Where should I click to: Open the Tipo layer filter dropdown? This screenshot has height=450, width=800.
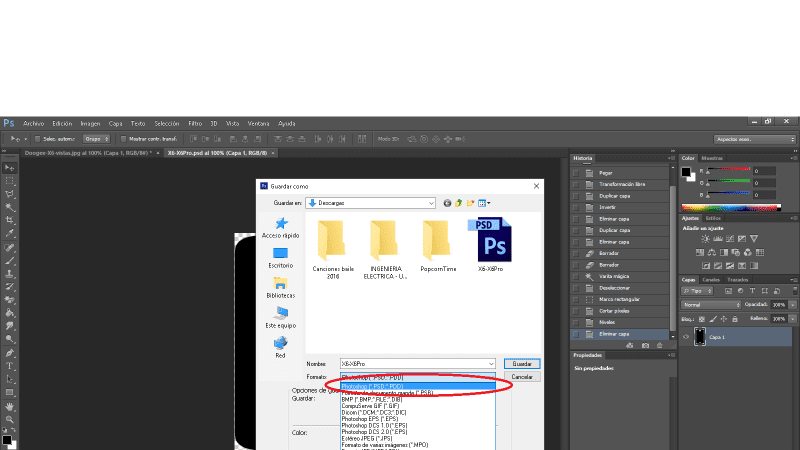pyautogui.click(x=697, y=291)
